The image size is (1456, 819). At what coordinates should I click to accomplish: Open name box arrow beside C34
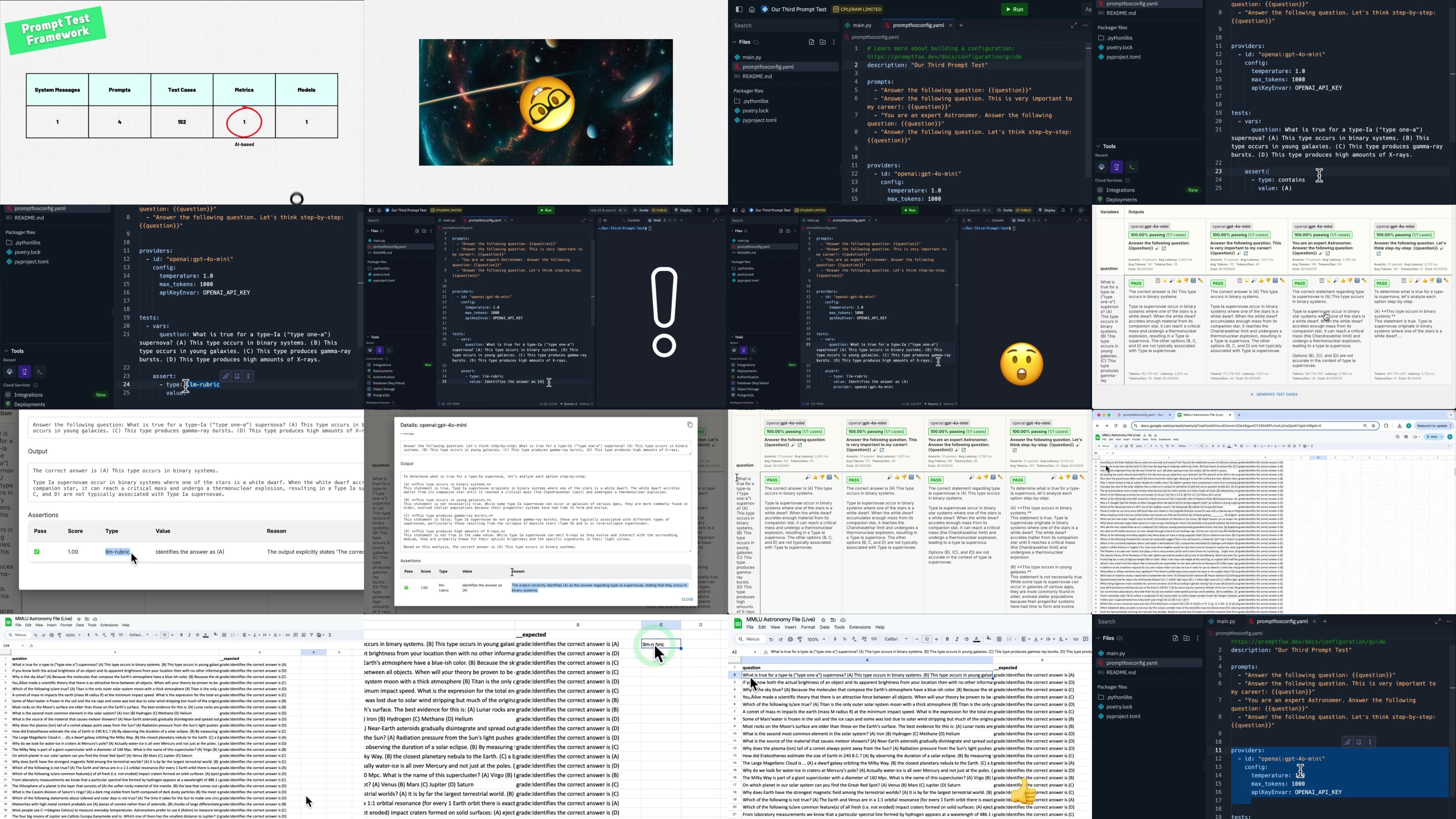[22, 646]
